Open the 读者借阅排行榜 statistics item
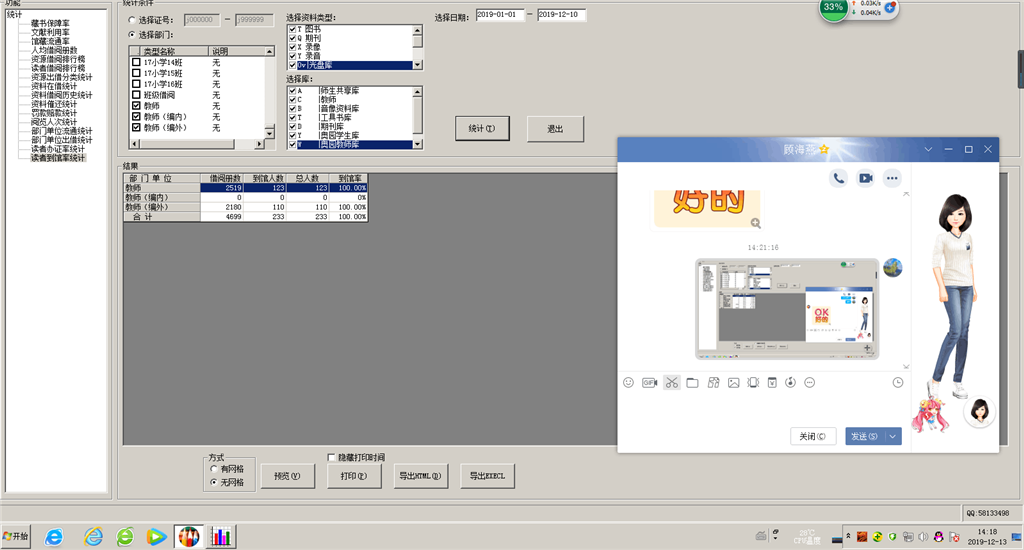 (58, 68)
